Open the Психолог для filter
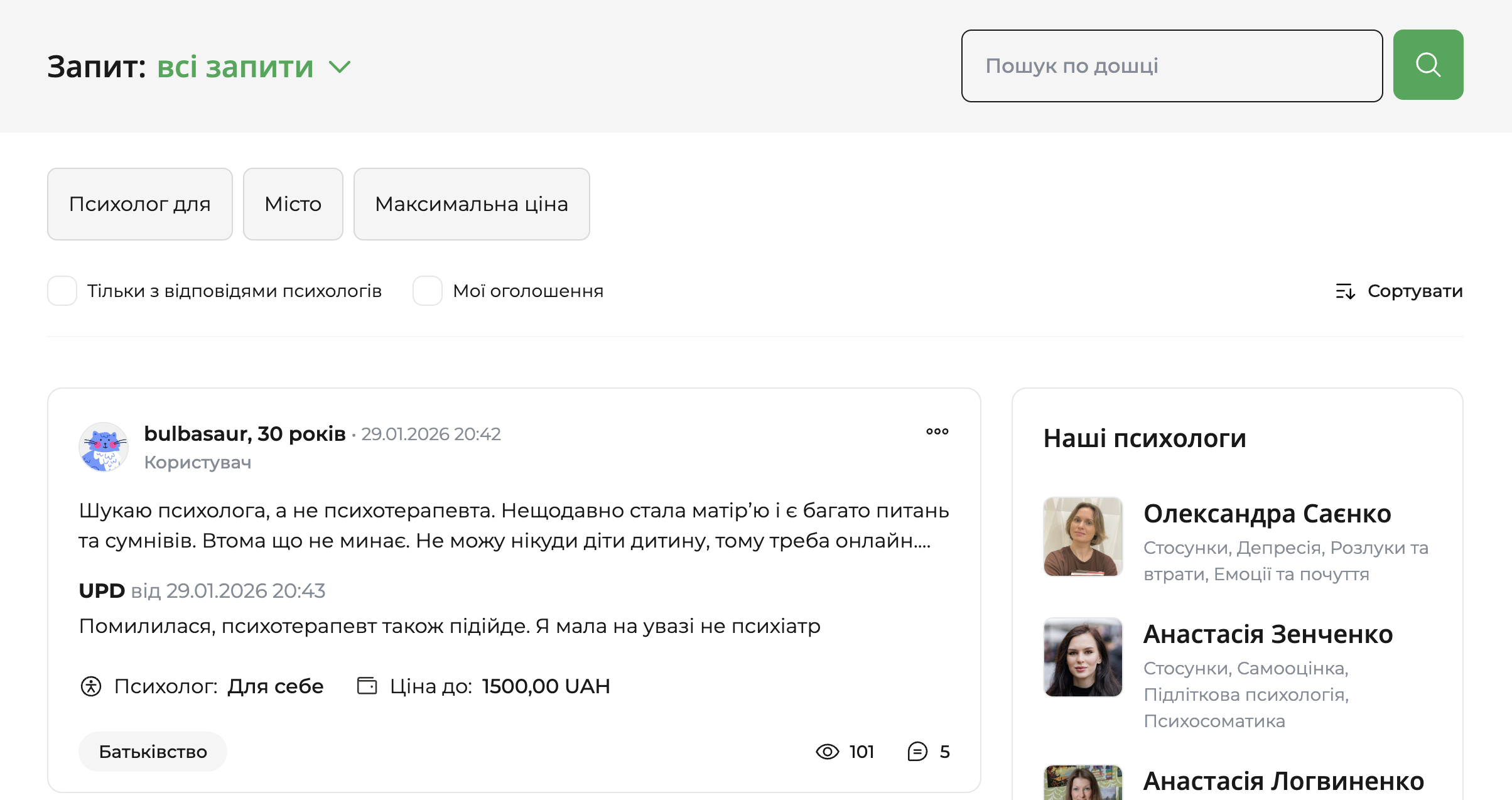This screenshot has height=800, width=1512. coord(139,203)
